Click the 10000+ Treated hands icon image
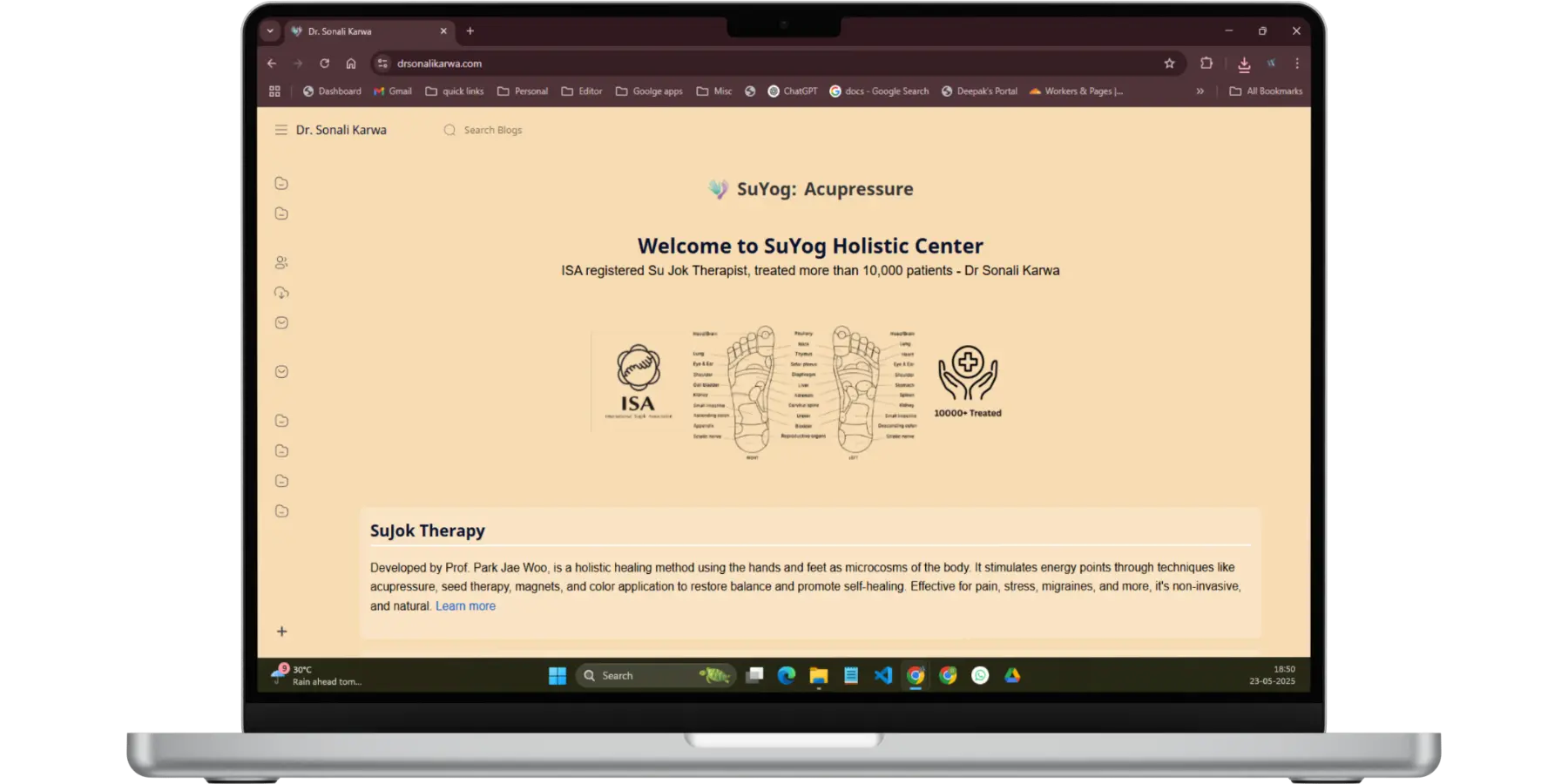1568x784 pixels. (968, 381)
